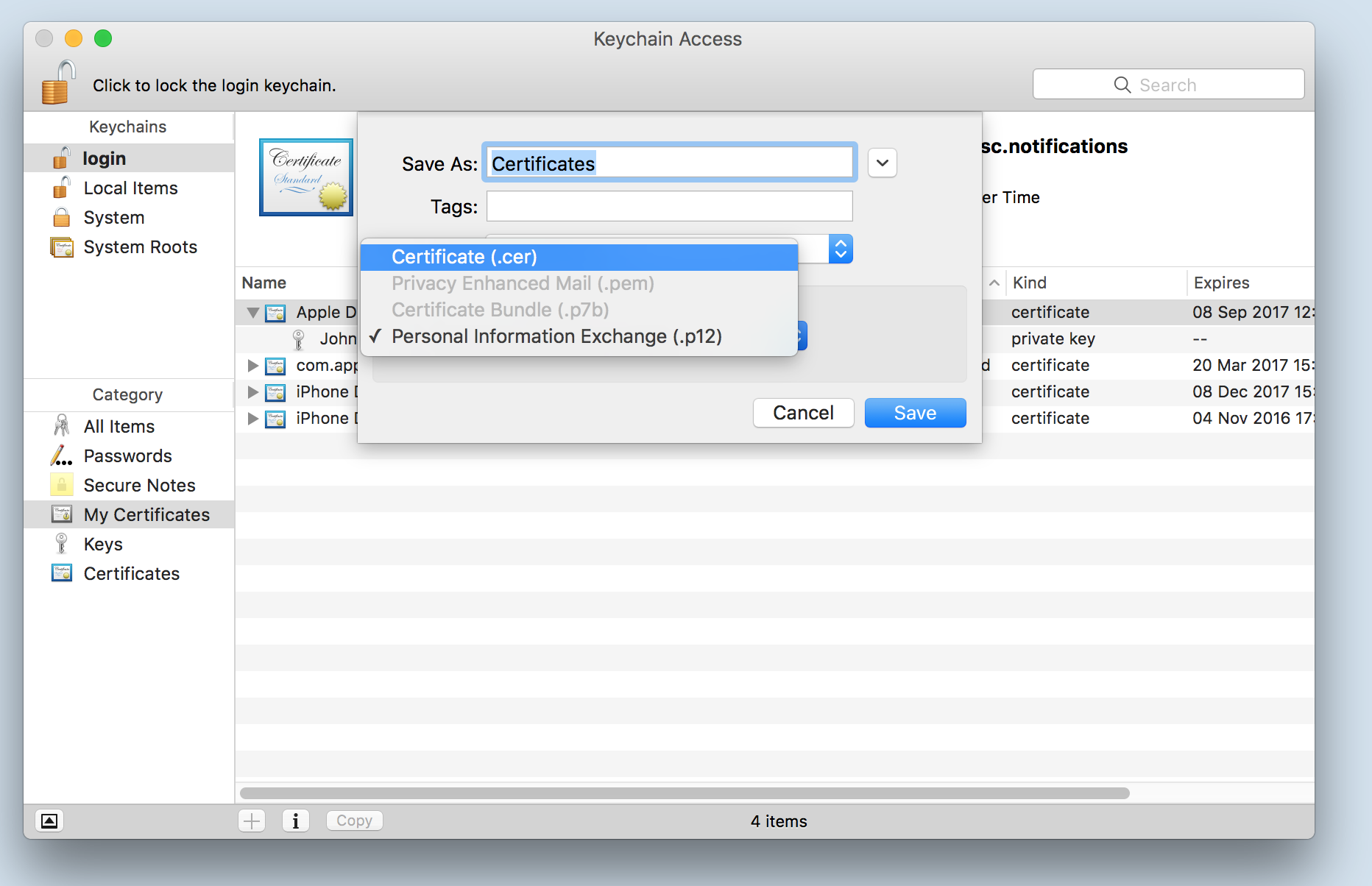The image size is (1372, 886).
Task: Click inside the Tags input field
Action: 668,206
